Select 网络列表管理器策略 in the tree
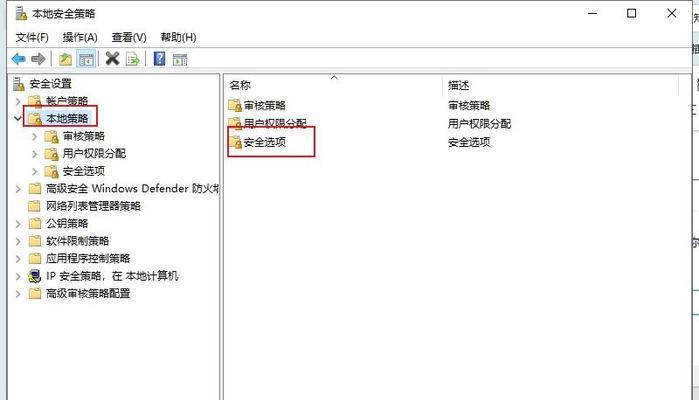The width and height of the screenshot is (699, 400). pyautogui.click(x=93, y=206)
